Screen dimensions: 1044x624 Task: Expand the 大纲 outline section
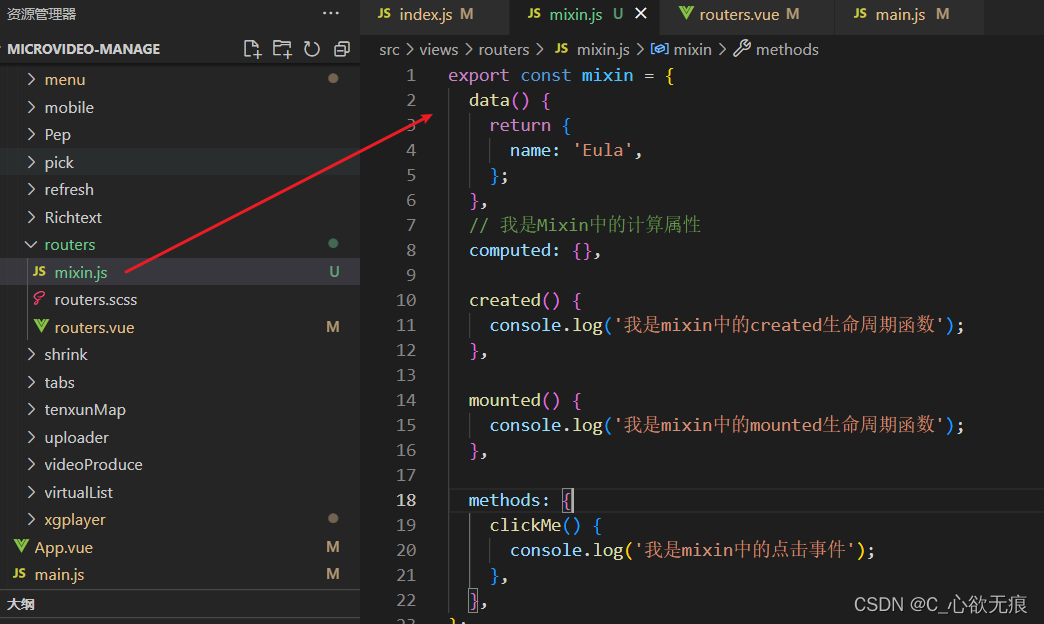coord(21,604)
